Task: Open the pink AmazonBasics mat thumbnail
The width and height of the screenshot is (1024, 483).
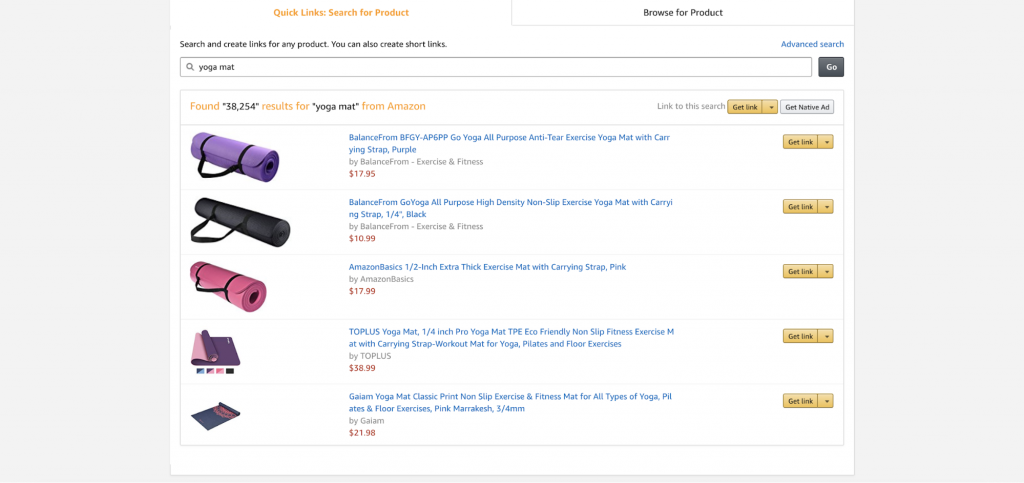Action: pos(228,286)
